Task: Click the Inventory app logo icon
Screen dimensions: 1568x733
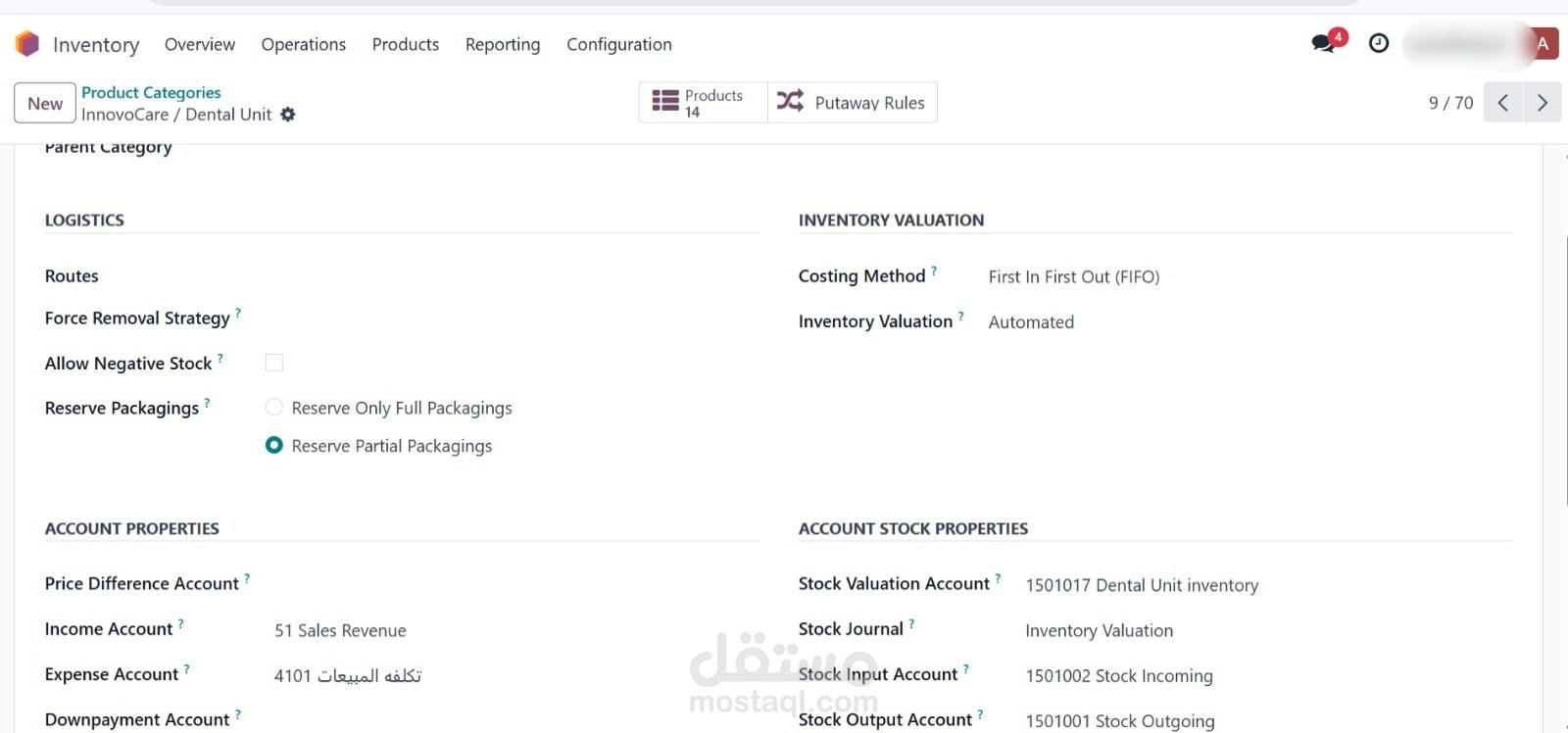Action: (27, 44)
